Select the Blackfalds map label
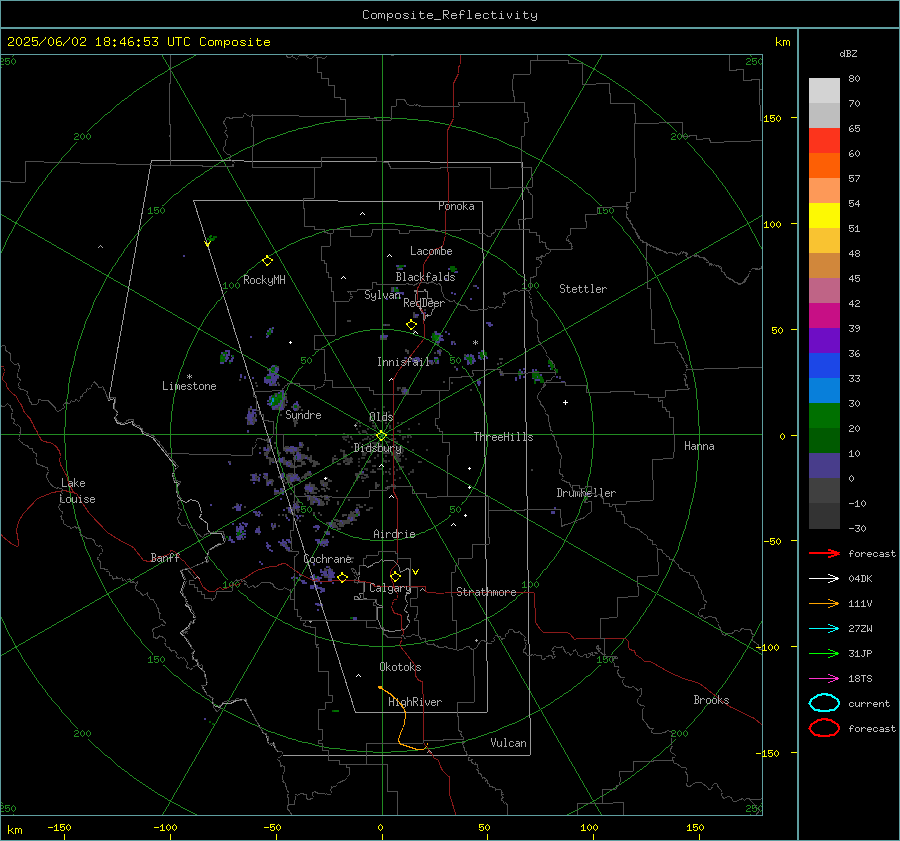900x841 pixels. (x=425, y=277)
